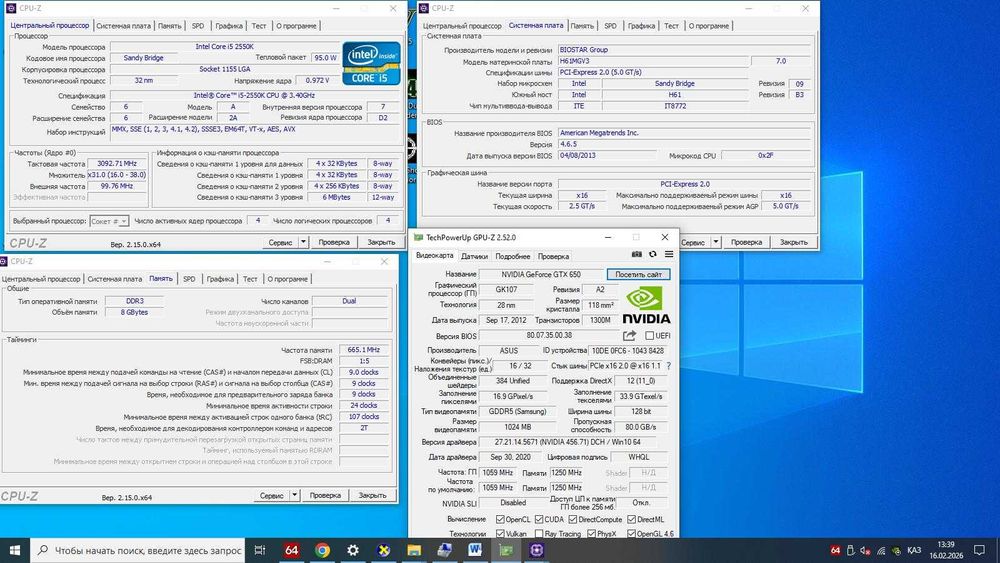This screenshot has width=1000, height=563.
Task: Click the NVIDIA GeForce GTX 650 name field
Action: point(541,275)
